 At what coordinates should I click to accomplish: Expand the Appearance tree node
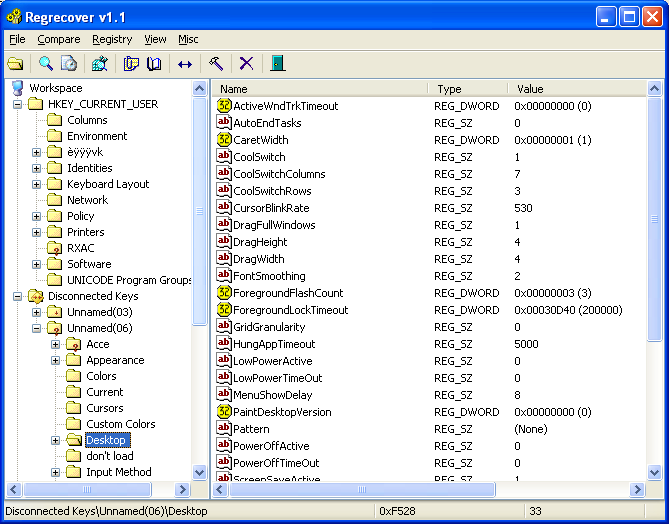point(55,360)
